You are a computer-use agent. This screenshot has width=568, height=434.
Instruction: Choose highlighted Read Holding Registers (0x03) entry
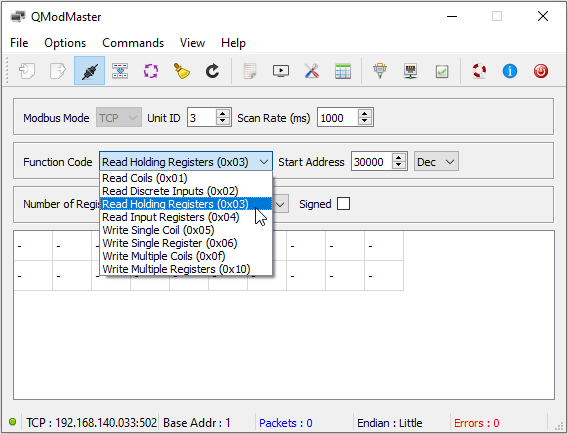point(186,204)
